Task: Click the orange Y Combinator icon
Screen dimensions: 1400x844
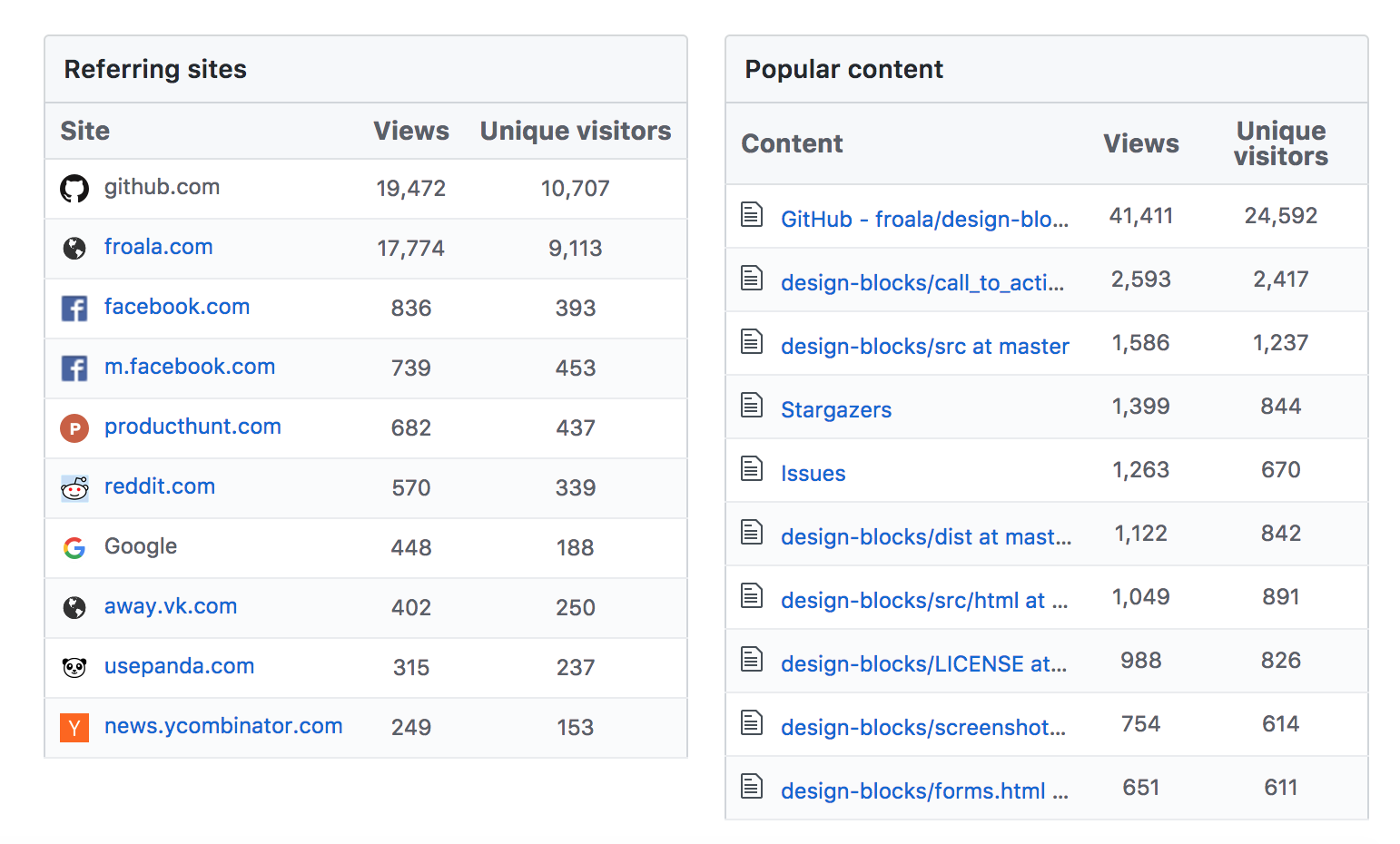Action: 74,728
